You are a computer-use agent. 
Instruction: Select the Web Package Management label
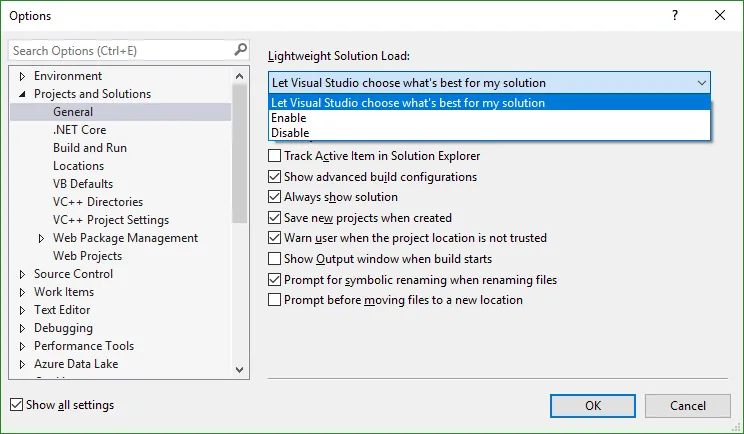pos(125,238)
